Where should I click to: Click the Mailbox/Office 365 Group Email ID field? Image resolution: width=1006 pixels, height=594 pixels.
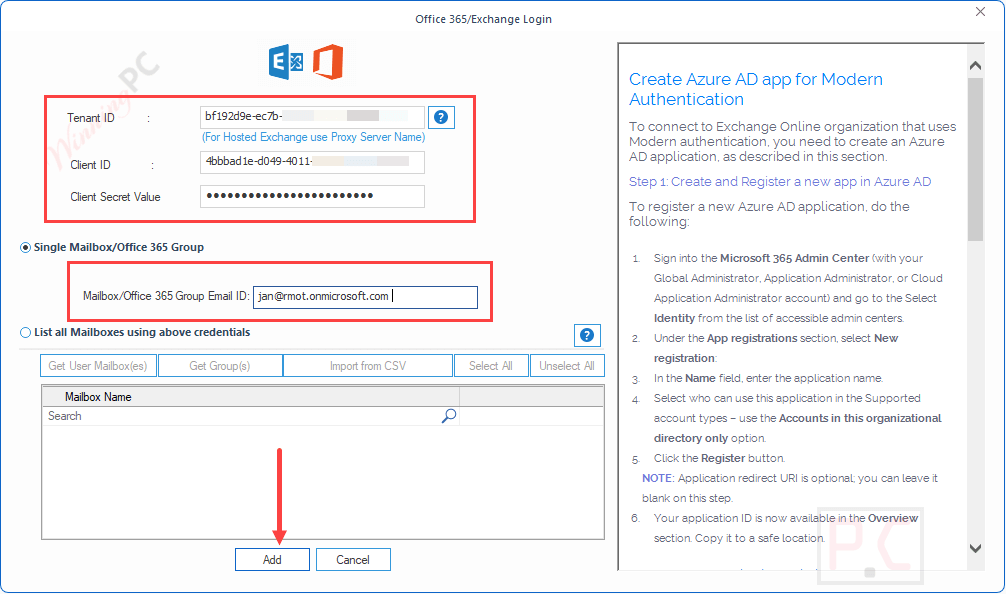(x=365, y=297)
